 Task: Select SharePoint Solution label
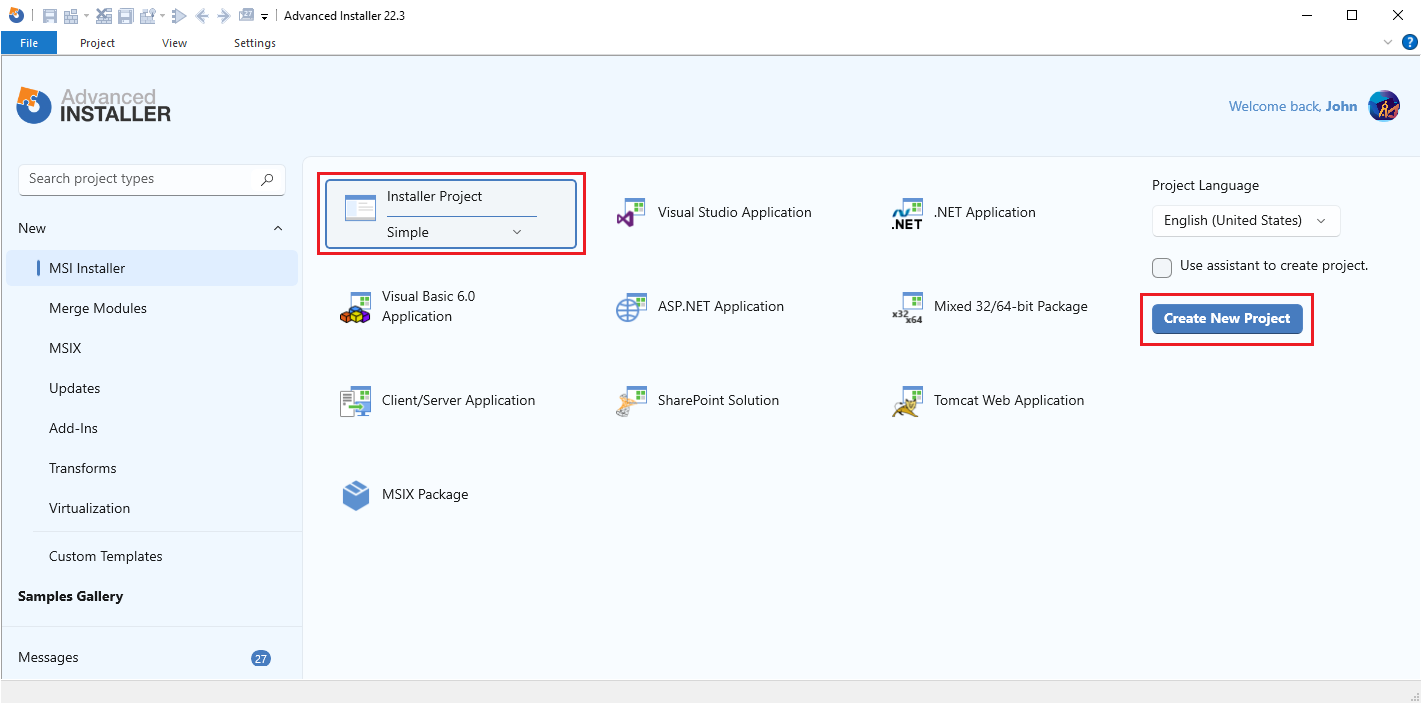click(x=718, y=400)
